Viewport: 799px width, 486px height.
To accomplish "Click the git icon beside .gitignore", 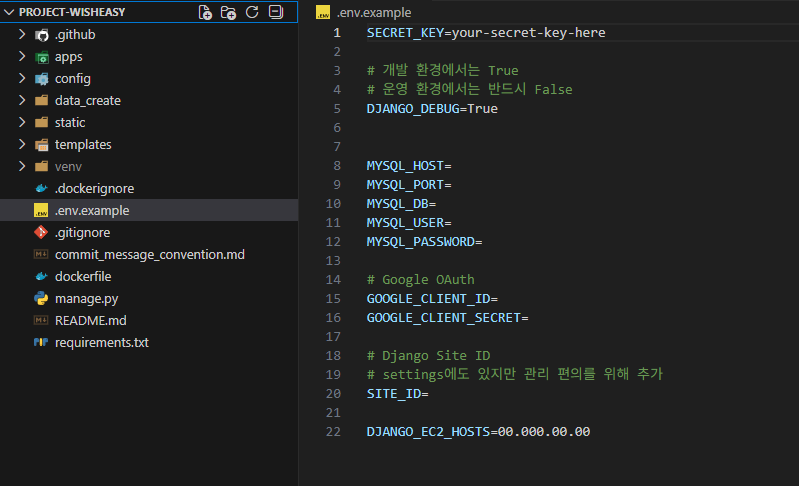I will (x=41, y=232).
